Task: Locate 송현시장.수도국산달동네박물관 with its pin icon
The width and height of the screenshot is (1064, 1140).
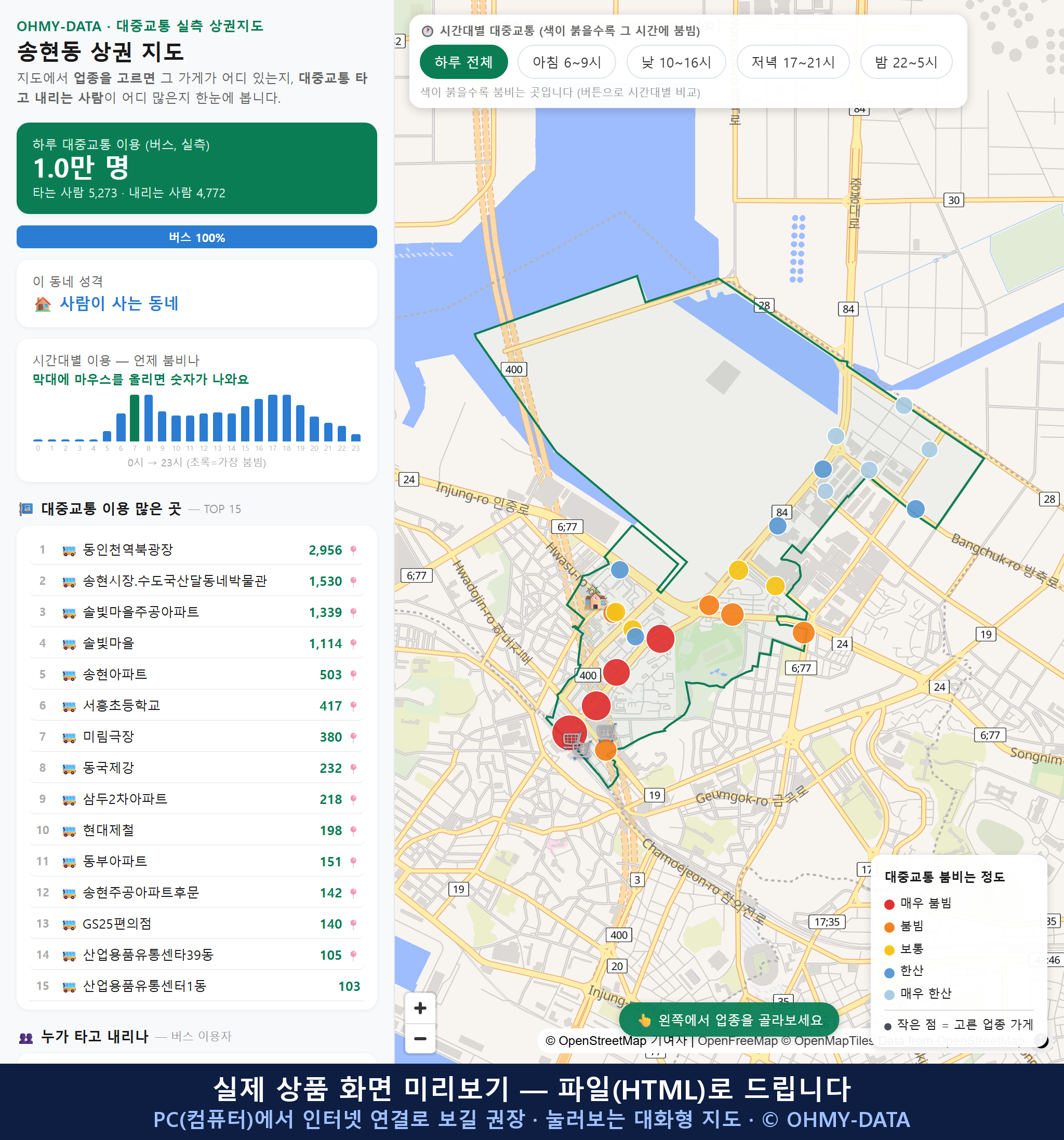Action: (353, 582)
